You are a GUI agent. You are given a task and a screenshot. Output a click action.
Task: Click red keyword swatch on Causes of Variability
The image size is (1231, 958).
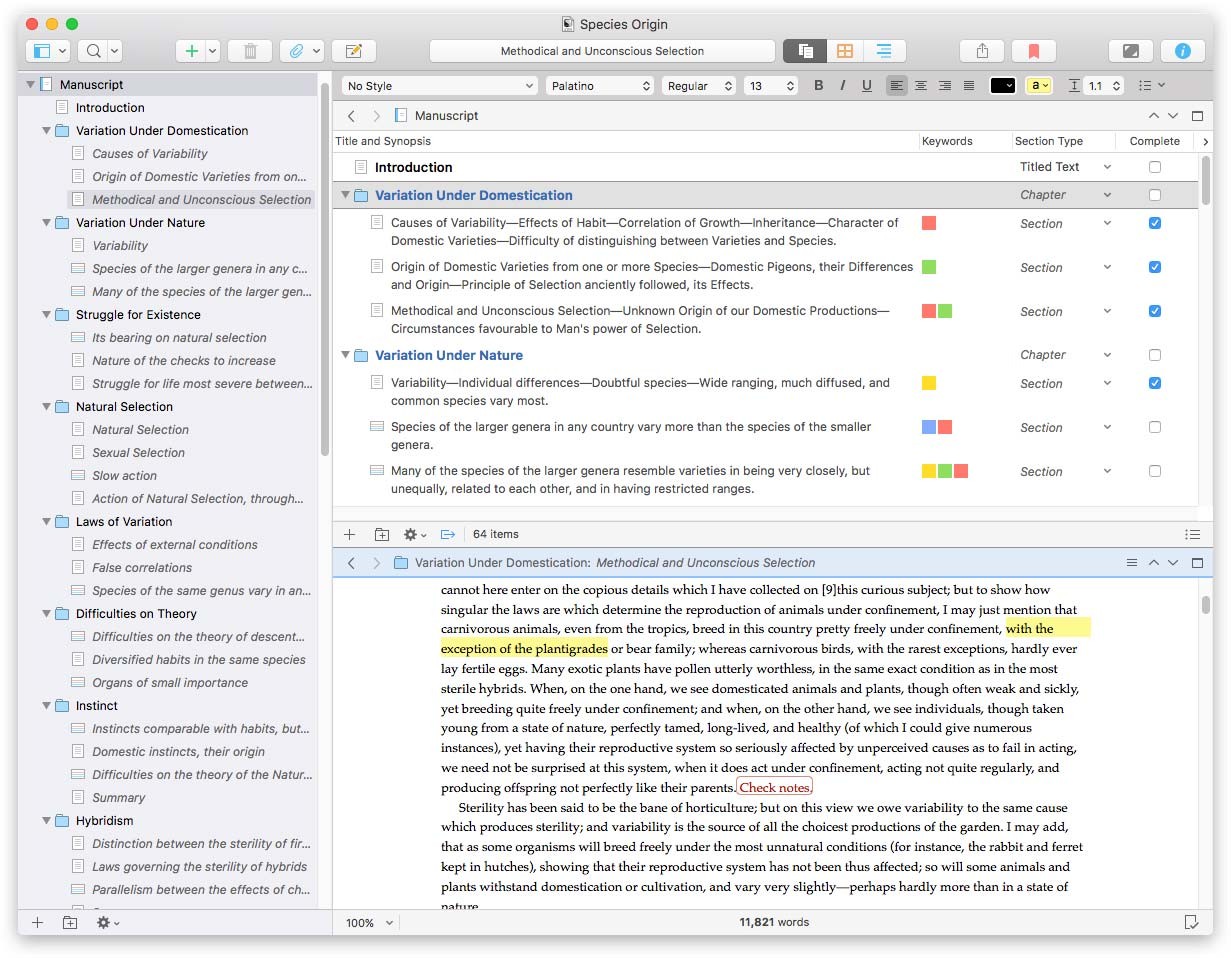[929, 223]
